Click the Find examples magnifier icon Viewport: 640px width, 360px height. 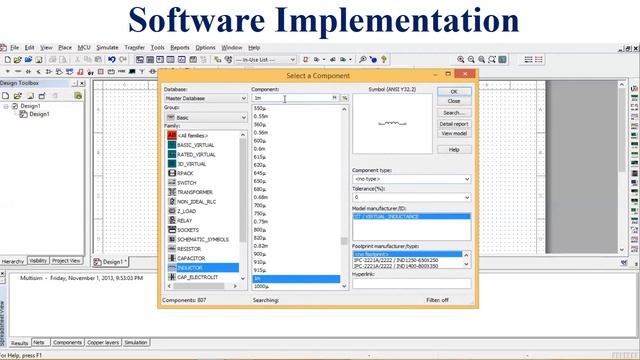coord(362,60)
